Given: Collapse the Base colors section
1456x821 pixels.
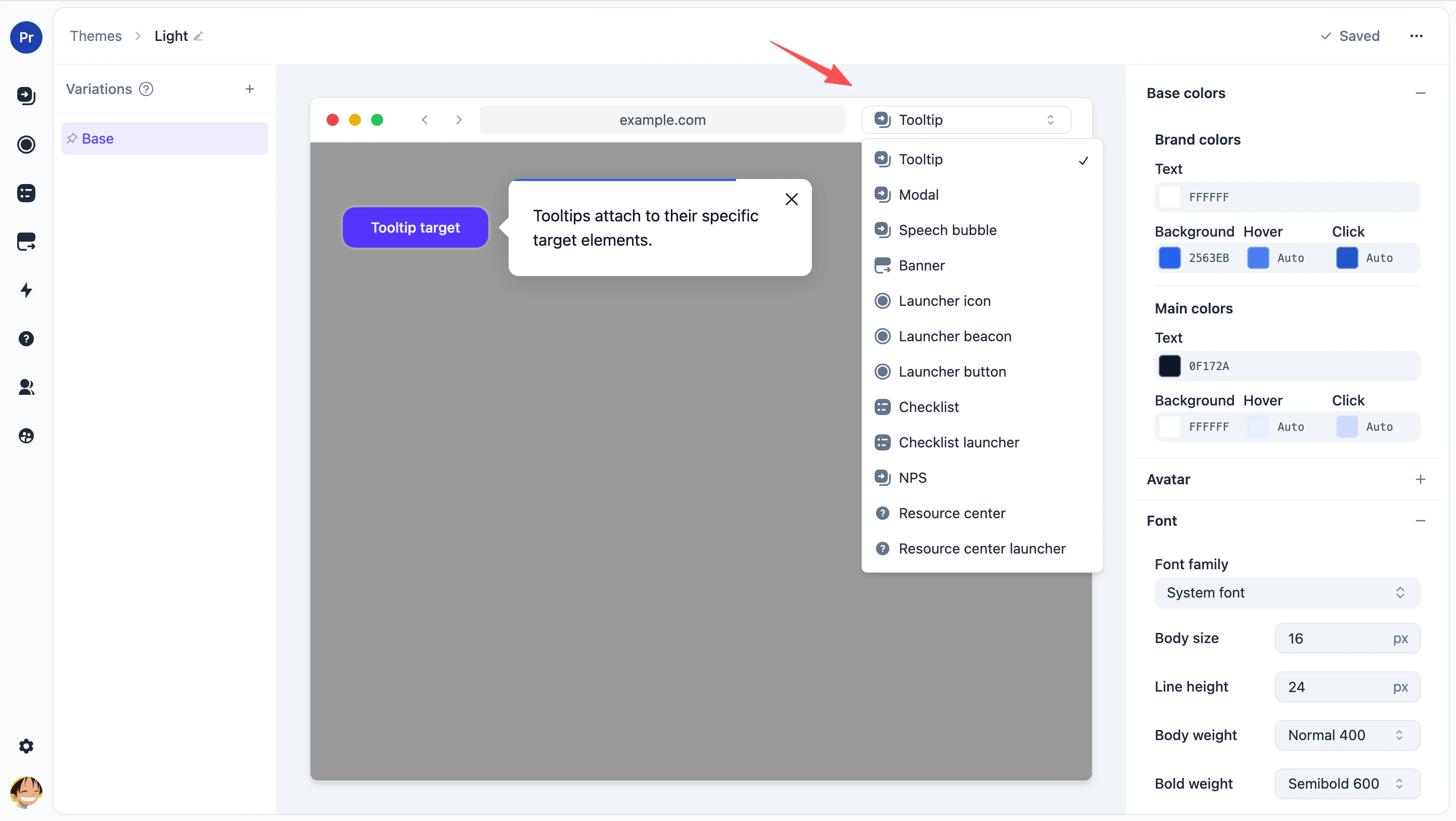Looking at the screenshot, I should coord(1420,93).
